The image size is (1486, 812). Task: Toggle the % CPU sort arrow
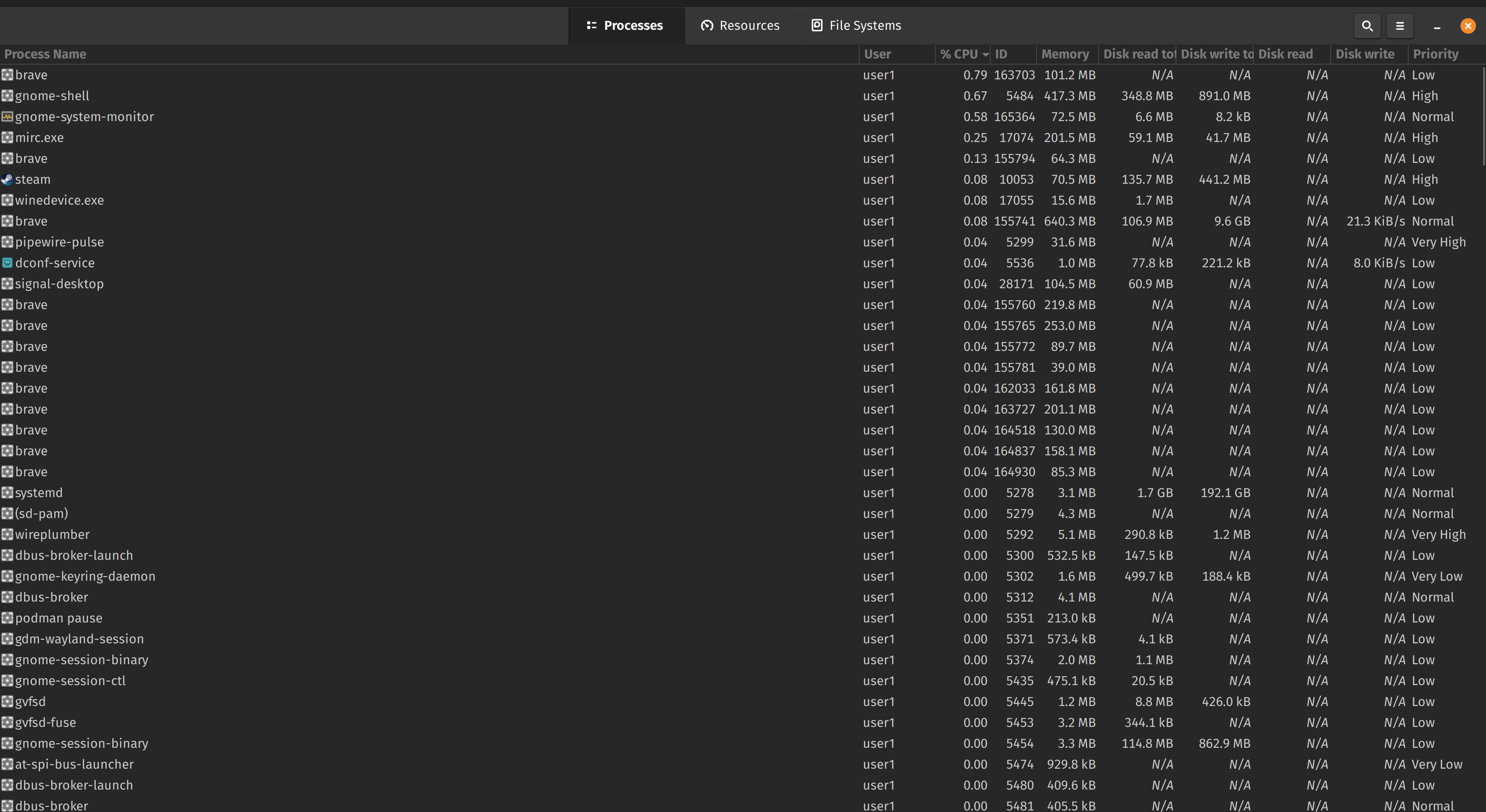pyautogui.click(x=985, y=54)
